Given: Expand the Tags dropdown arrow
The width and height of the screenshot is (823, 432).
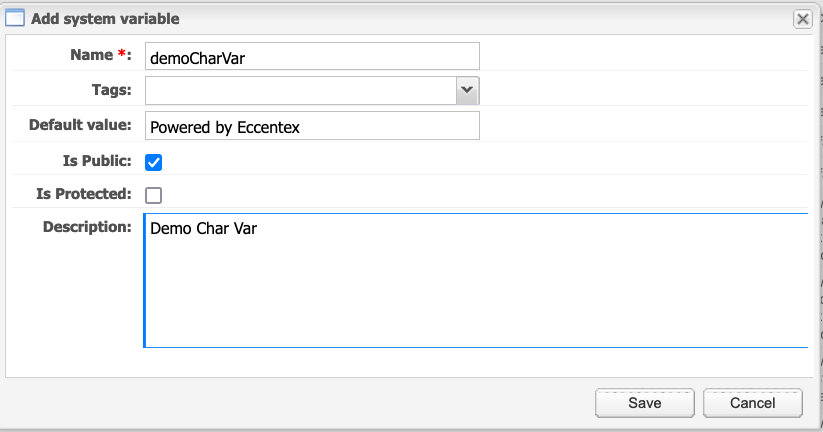Looking at the screenshot, I should click(467, 90).
